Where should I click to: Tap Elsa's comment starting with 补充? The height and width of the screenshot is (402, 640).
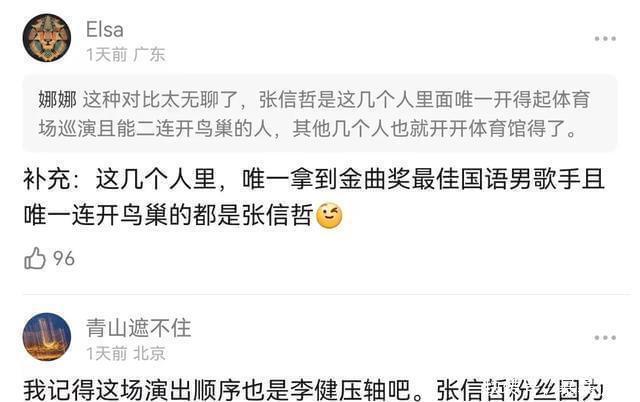[x=313, y=197]
